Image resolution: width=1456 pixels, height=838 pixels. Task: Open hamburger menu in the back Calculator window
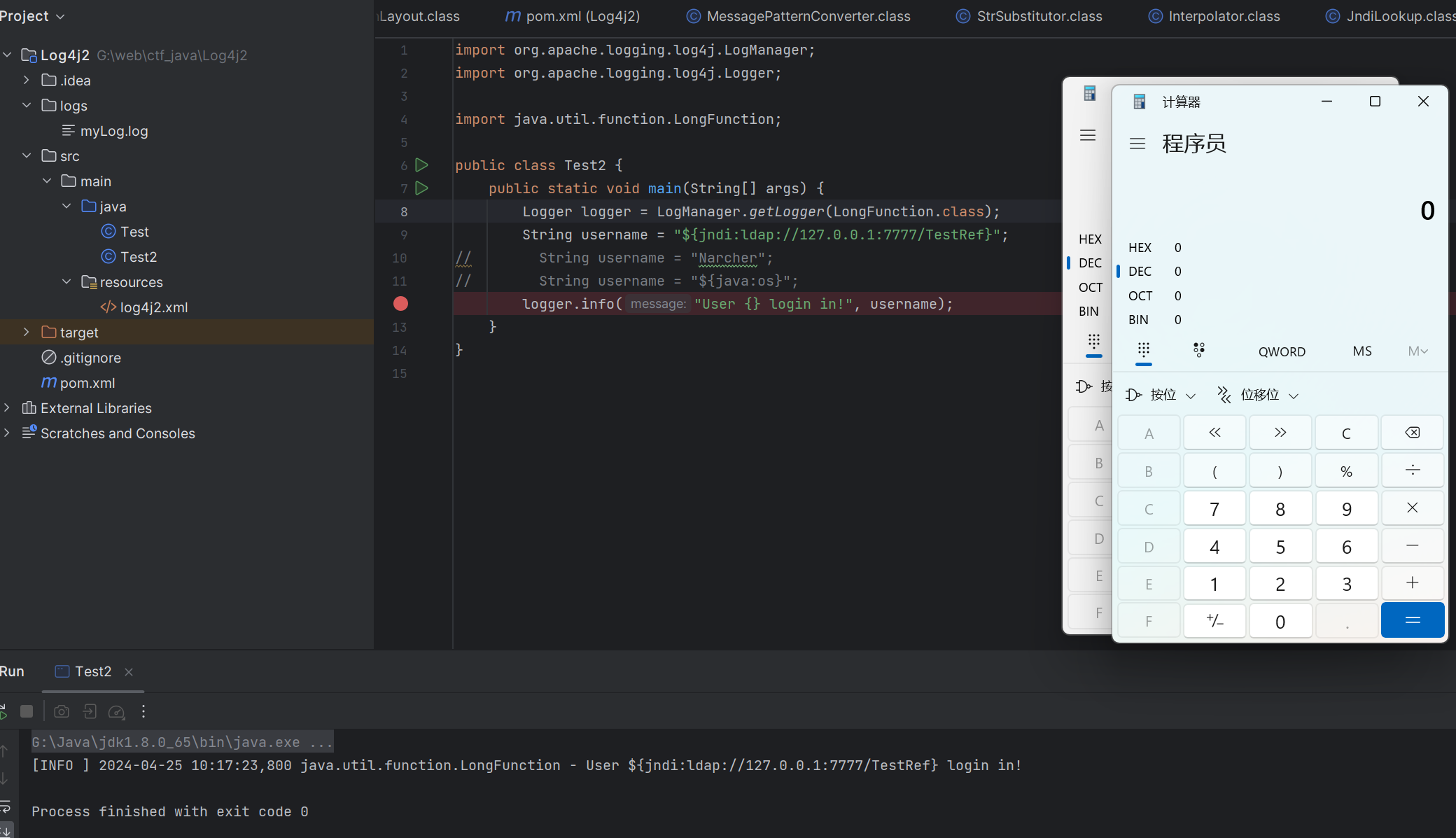coord(1088,135)
